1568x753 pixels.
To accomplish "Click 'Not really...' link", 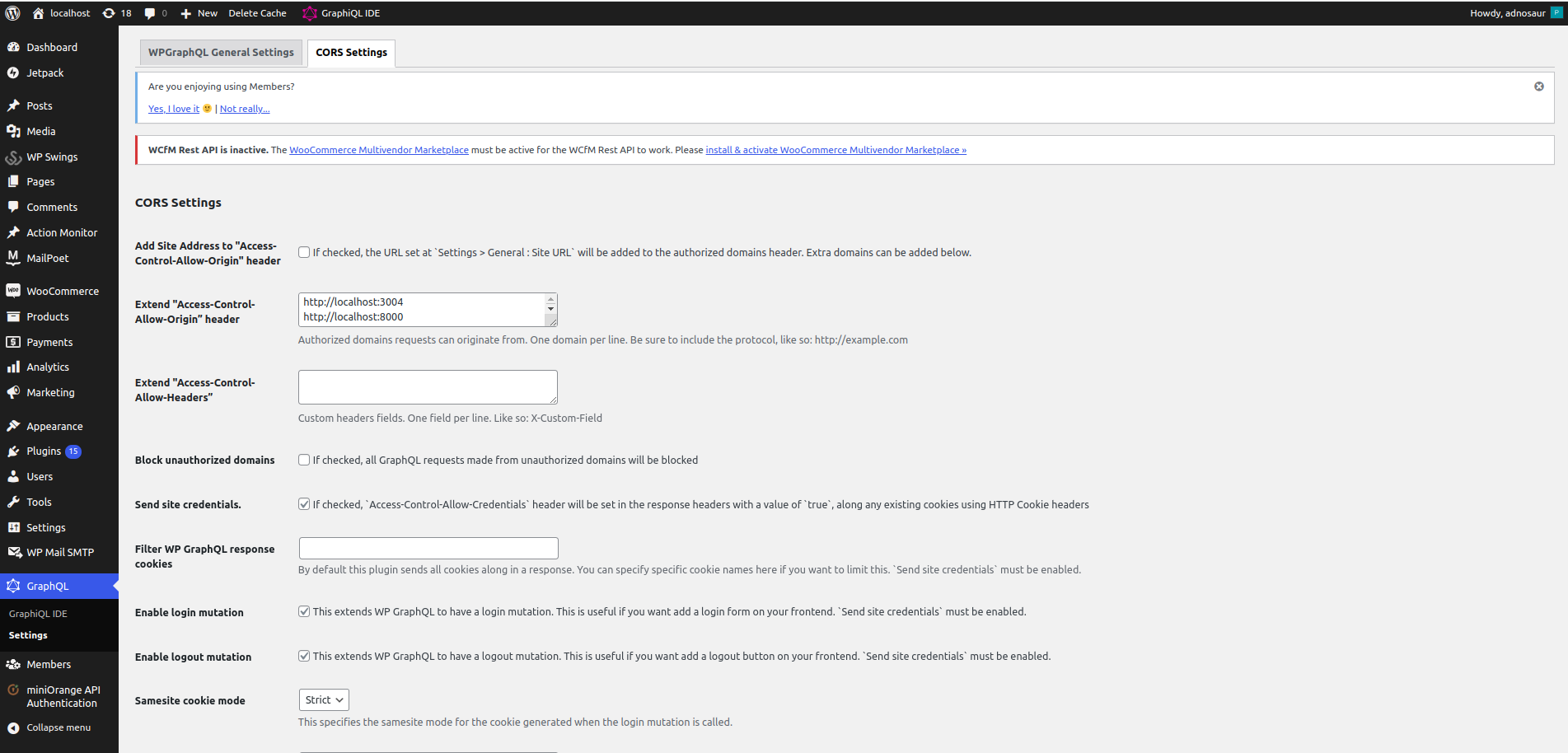I will coord(245,109).
